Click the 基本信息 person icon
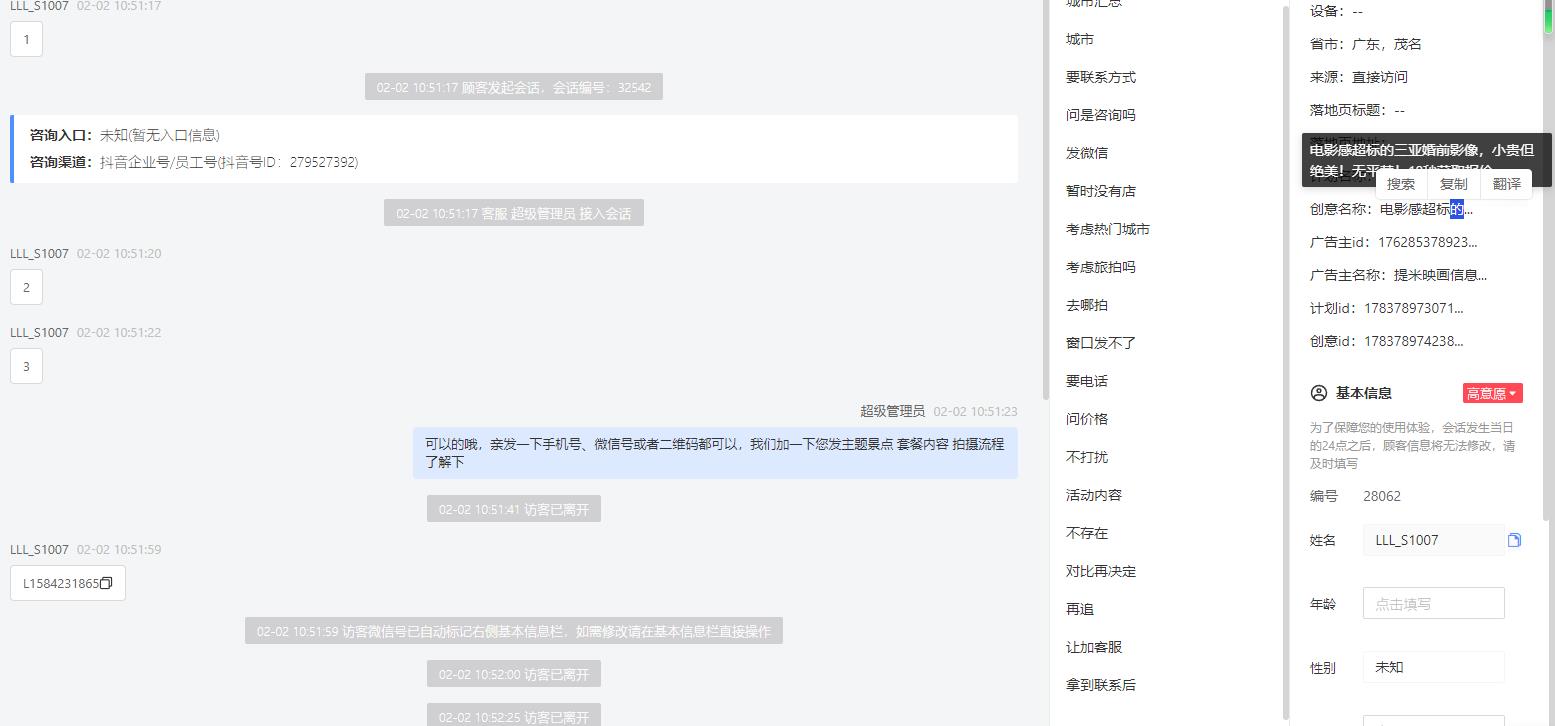Viewport: 1555px width, 726px height. pos(1319,393)
